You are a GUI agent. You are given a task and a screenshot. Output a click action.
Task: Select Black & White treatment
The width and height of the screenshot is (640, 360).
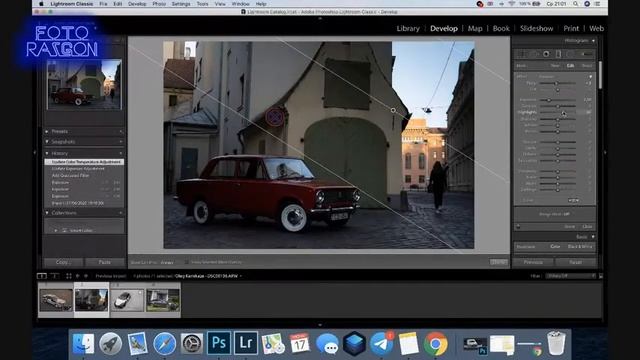580,247
